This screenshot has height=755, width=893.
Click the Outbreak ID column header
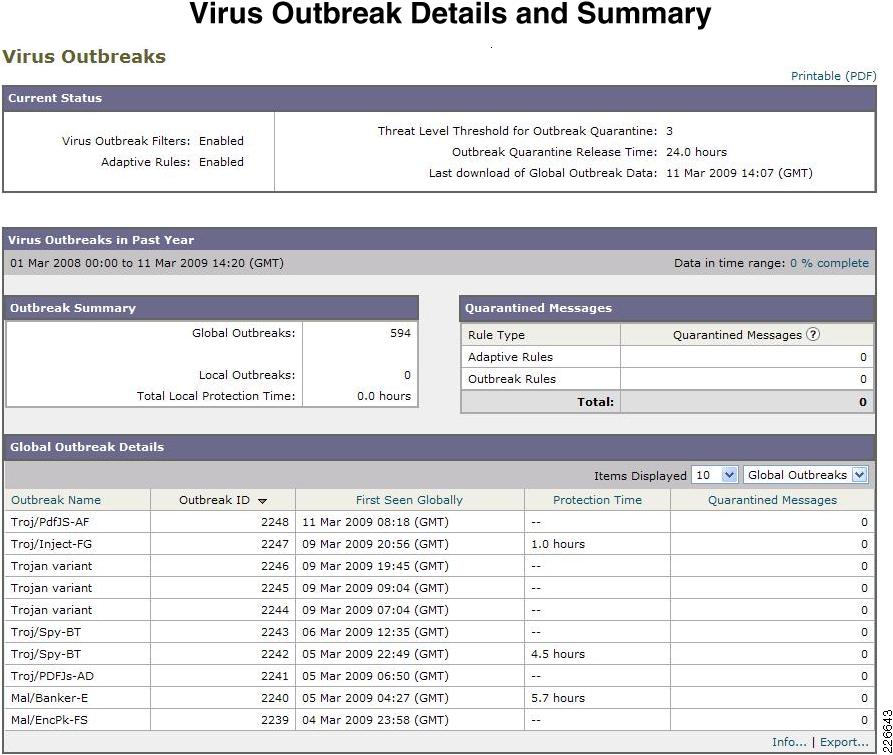[214, 500]
